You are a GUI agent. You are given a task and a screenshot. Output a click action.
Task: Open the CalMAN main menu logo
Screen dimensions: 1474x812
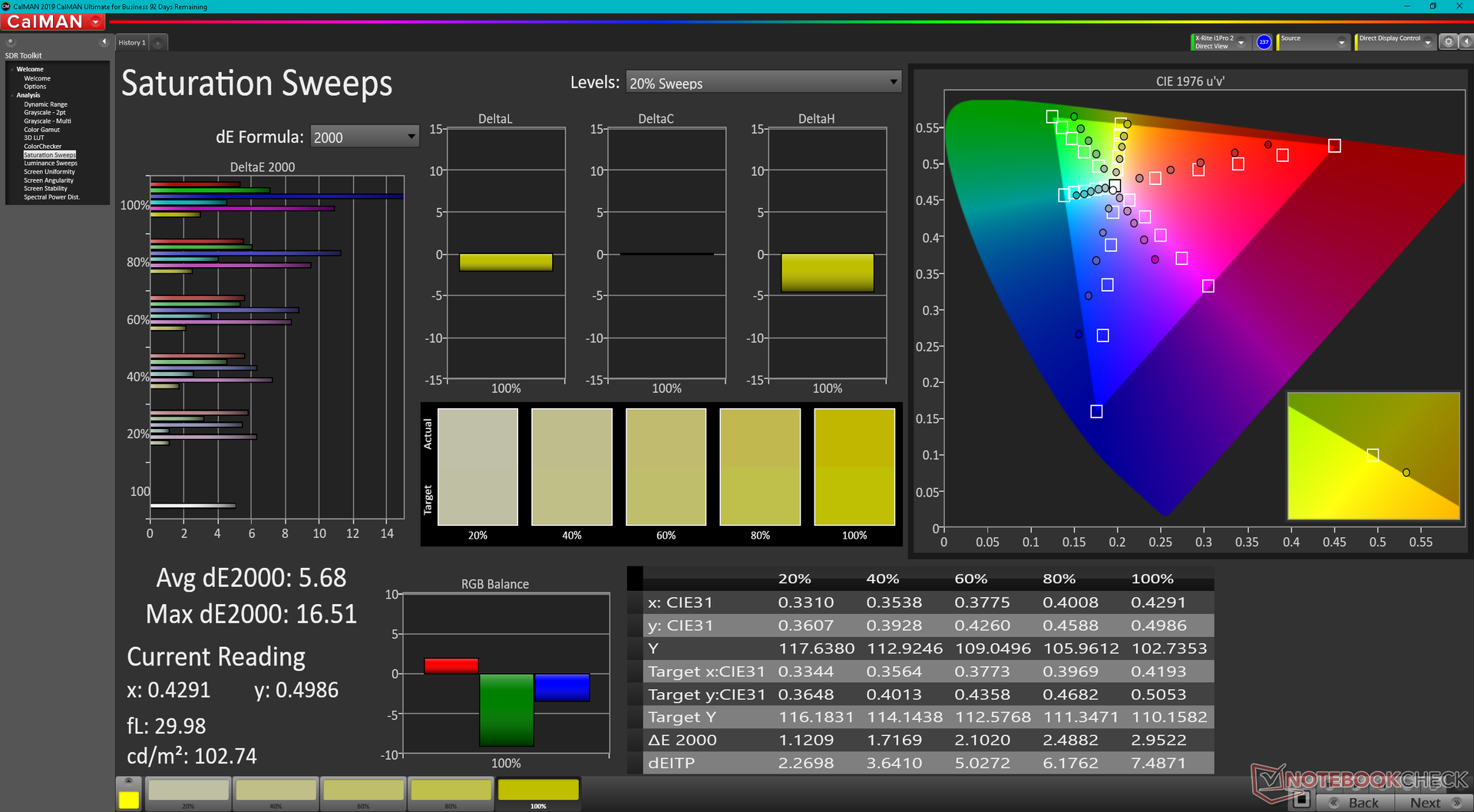click(x=54, y=22)
